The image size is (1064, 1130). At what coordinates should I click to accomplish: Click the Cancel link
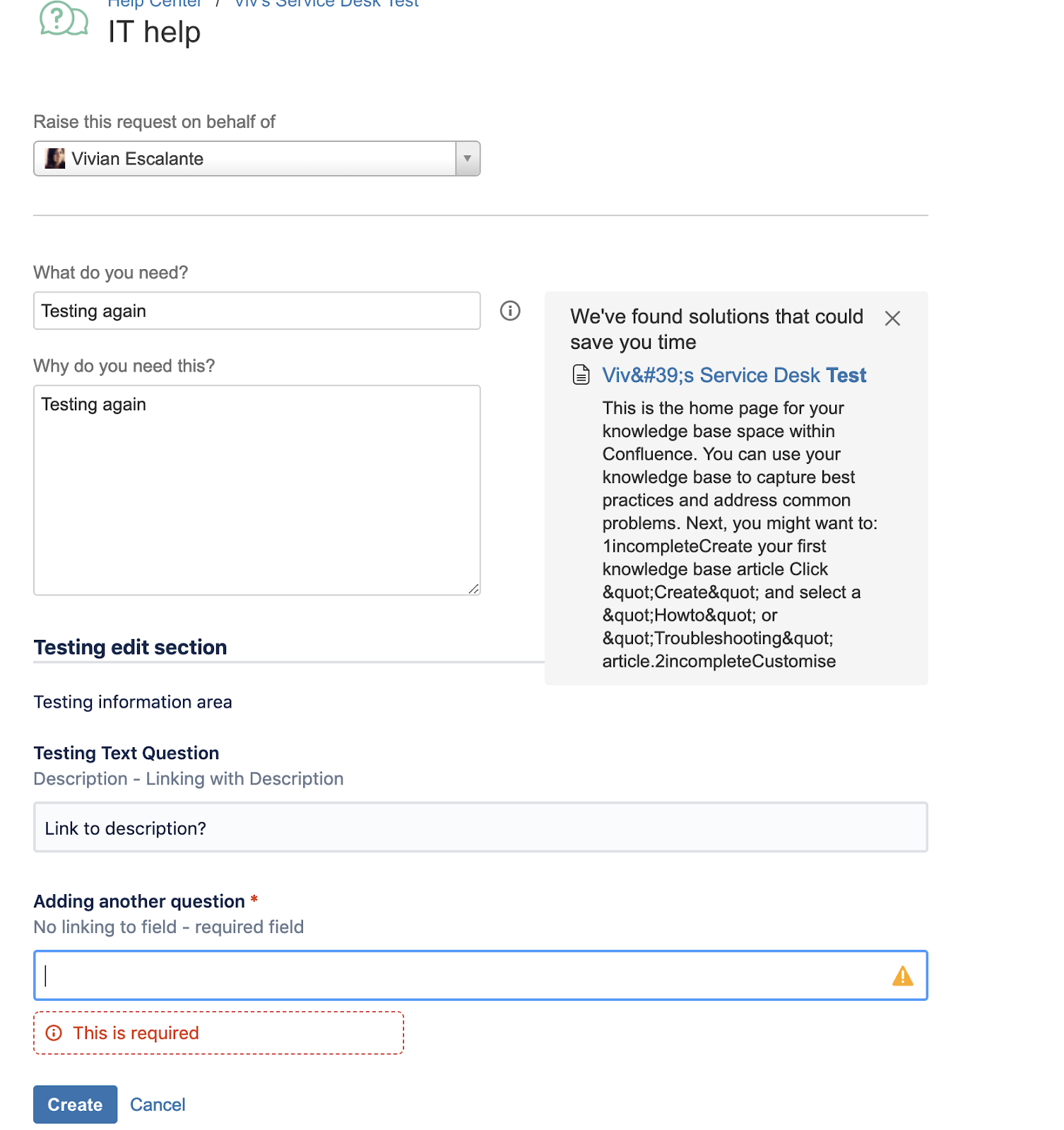tap(158, 1105)
